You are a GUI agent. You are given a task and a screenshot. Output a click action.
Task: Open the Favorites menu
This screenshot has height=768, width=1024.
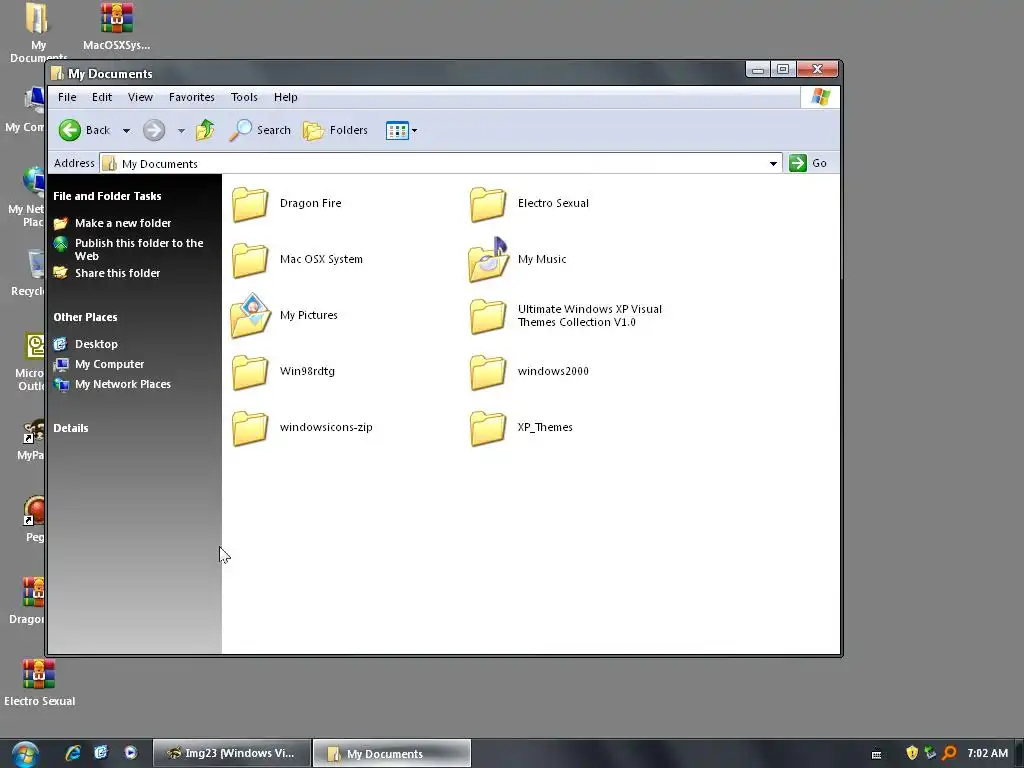(x=191, y=97)
